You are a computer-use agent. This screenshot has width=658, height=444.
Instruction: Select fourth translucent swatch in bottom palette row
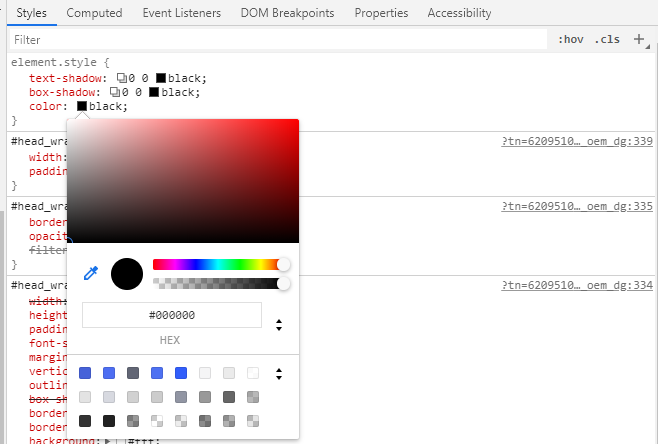pos(157,421)
